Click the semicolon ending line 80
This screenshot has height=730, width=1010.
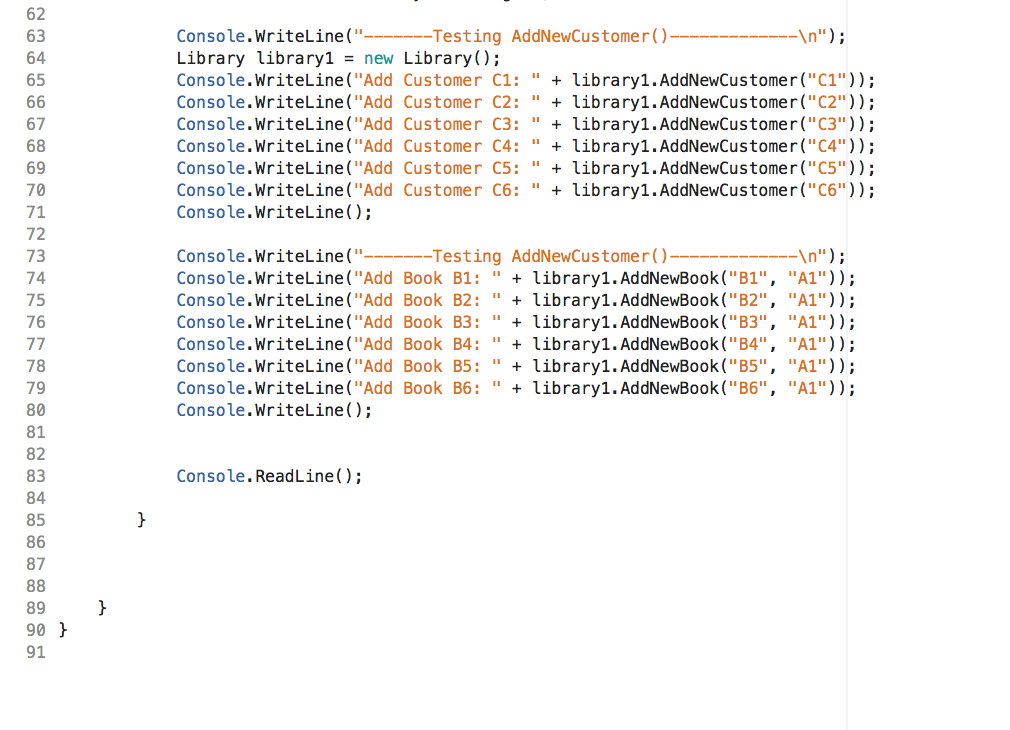click(x=367, y=410)
